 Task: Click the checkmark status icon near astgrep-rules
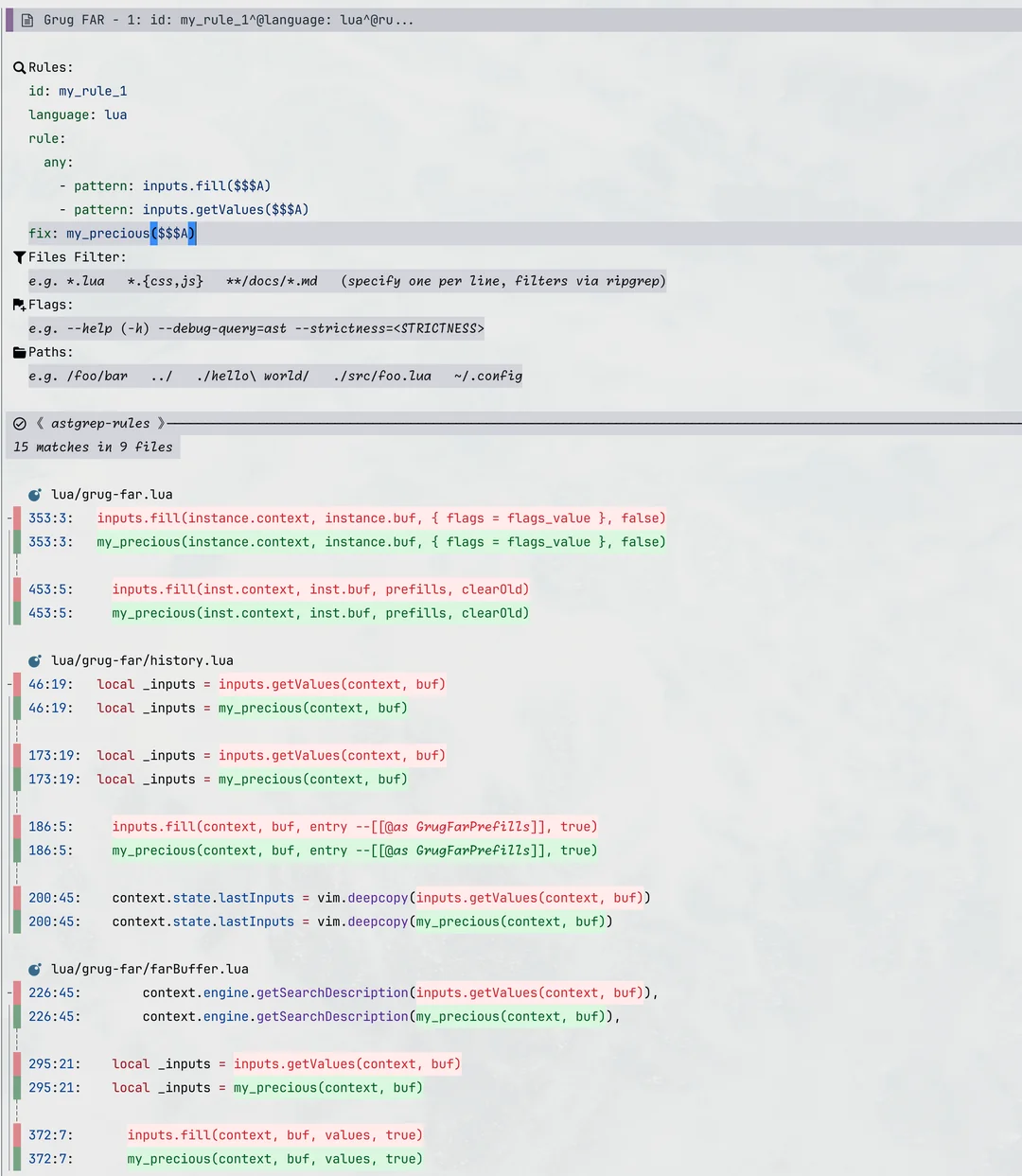[20, 424]
